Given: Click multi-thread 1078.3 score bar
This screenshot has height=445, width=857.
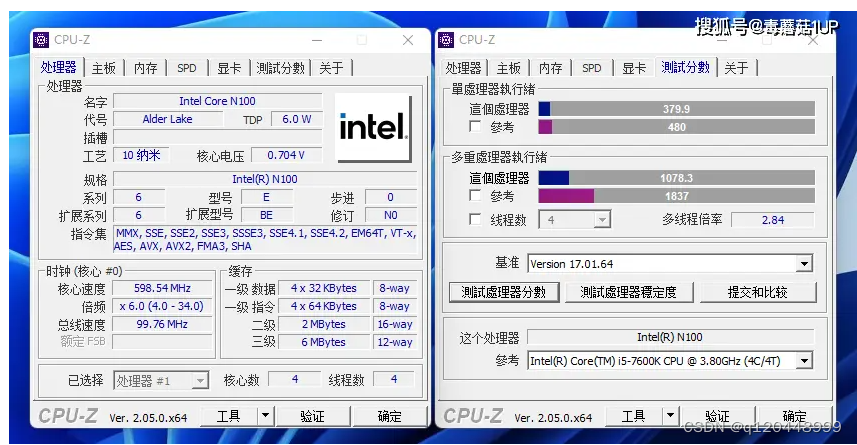Looking at the screenshot, I should point(677,178).
